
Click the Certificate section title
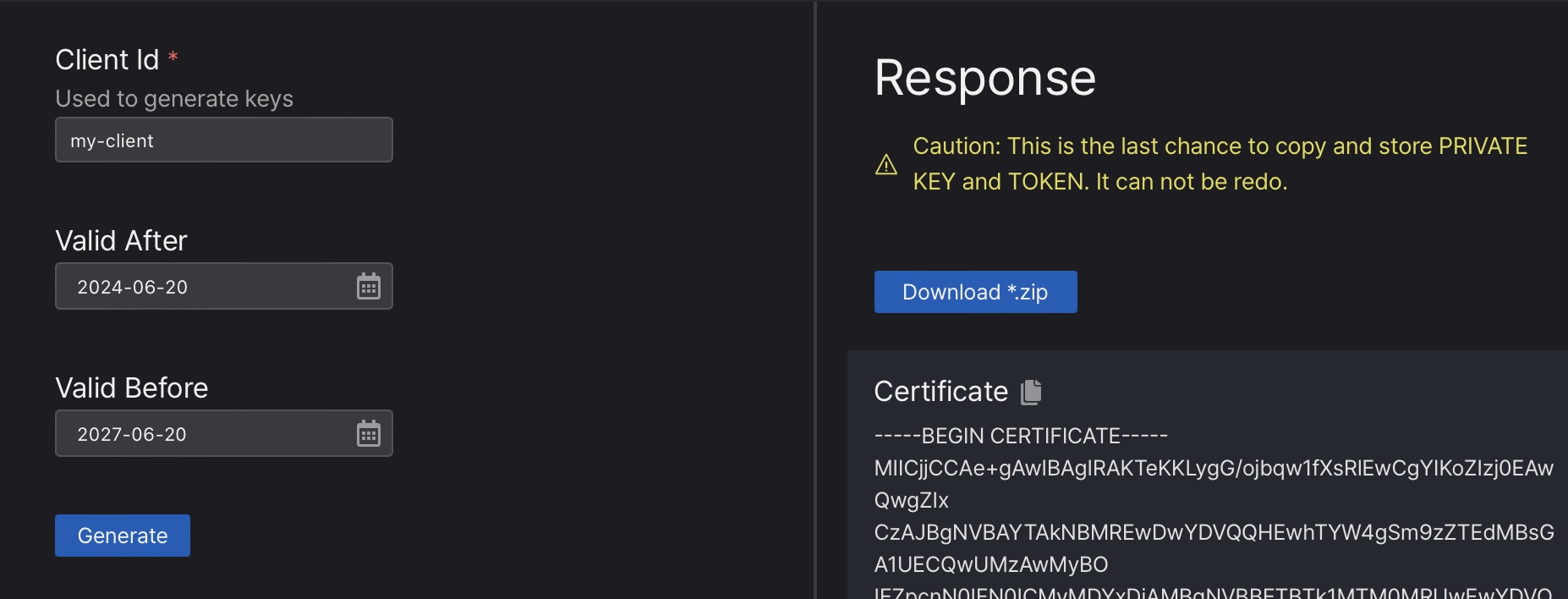pos(940,392)
